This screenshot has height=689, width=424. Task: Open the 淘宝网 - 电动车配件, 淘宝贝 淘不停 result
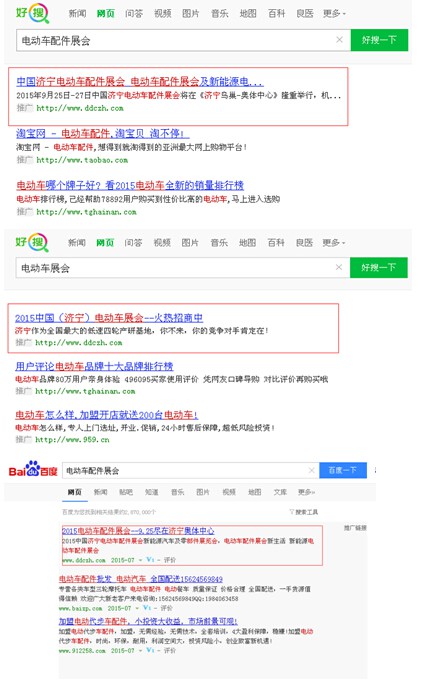103,134
